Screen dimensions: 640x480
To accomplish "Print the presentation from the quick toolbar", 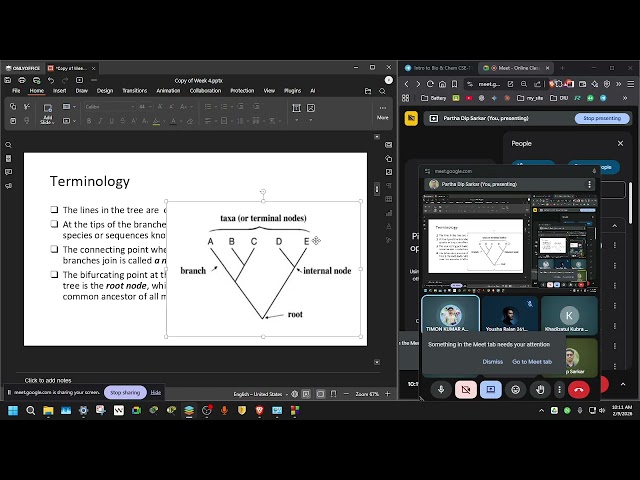I will coord(22,80).
